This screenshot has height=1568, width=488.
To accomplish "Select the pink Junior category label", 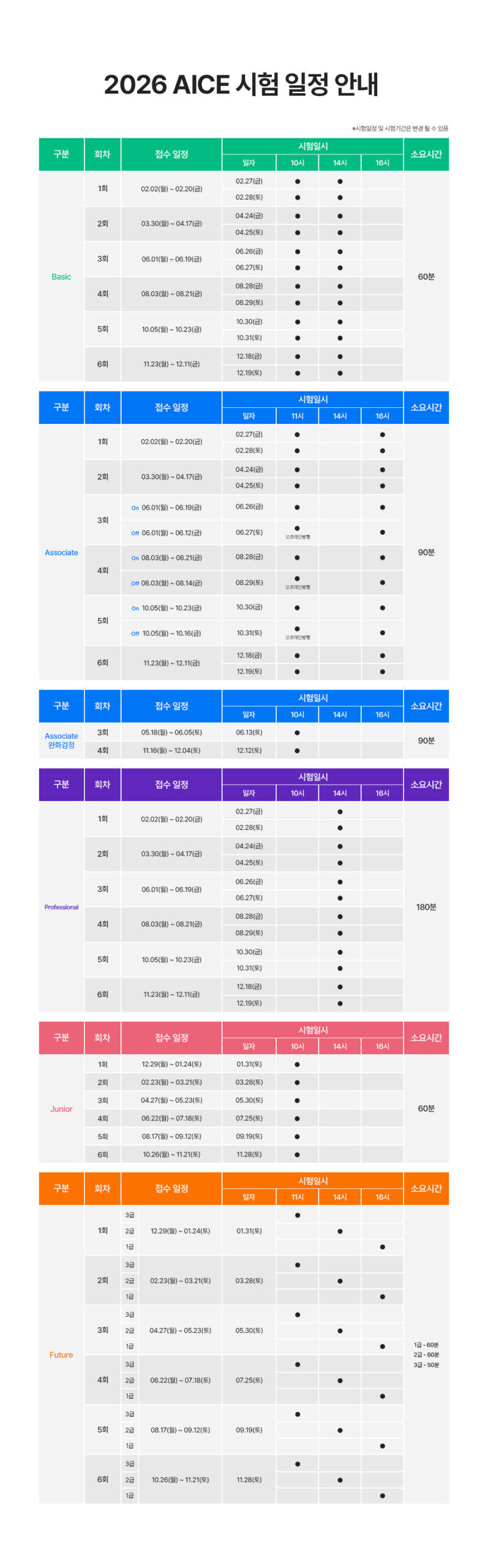I will click(61, 1109).
